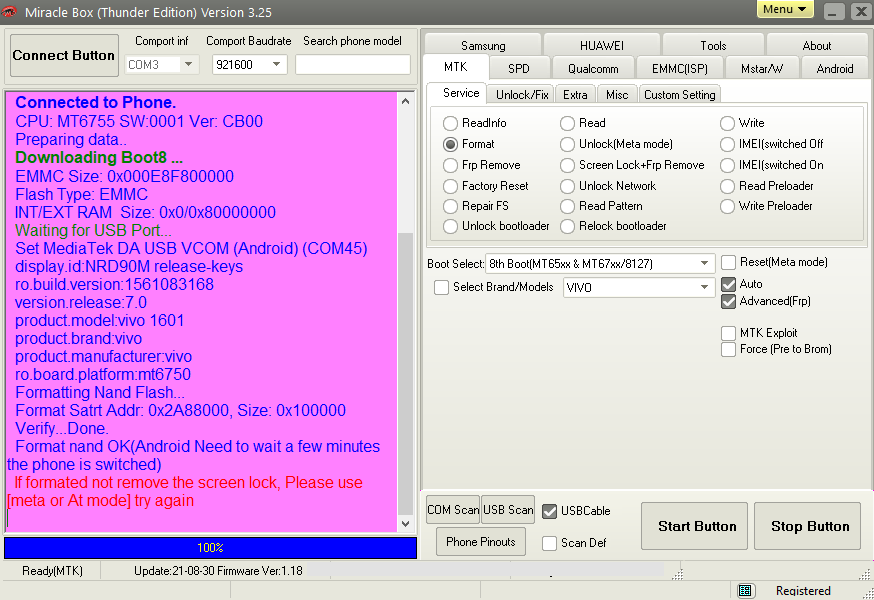
Task: Select the SPD tab
Action: coord(518,69)
